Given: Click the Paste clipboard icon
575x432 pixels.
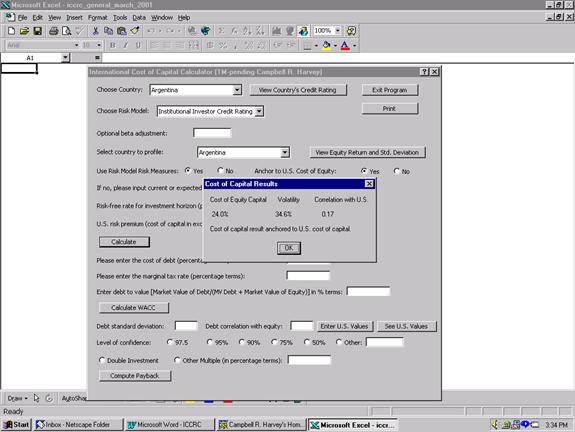Looking at the screenshot, I should pyautogui.click(x=121, y=31).
